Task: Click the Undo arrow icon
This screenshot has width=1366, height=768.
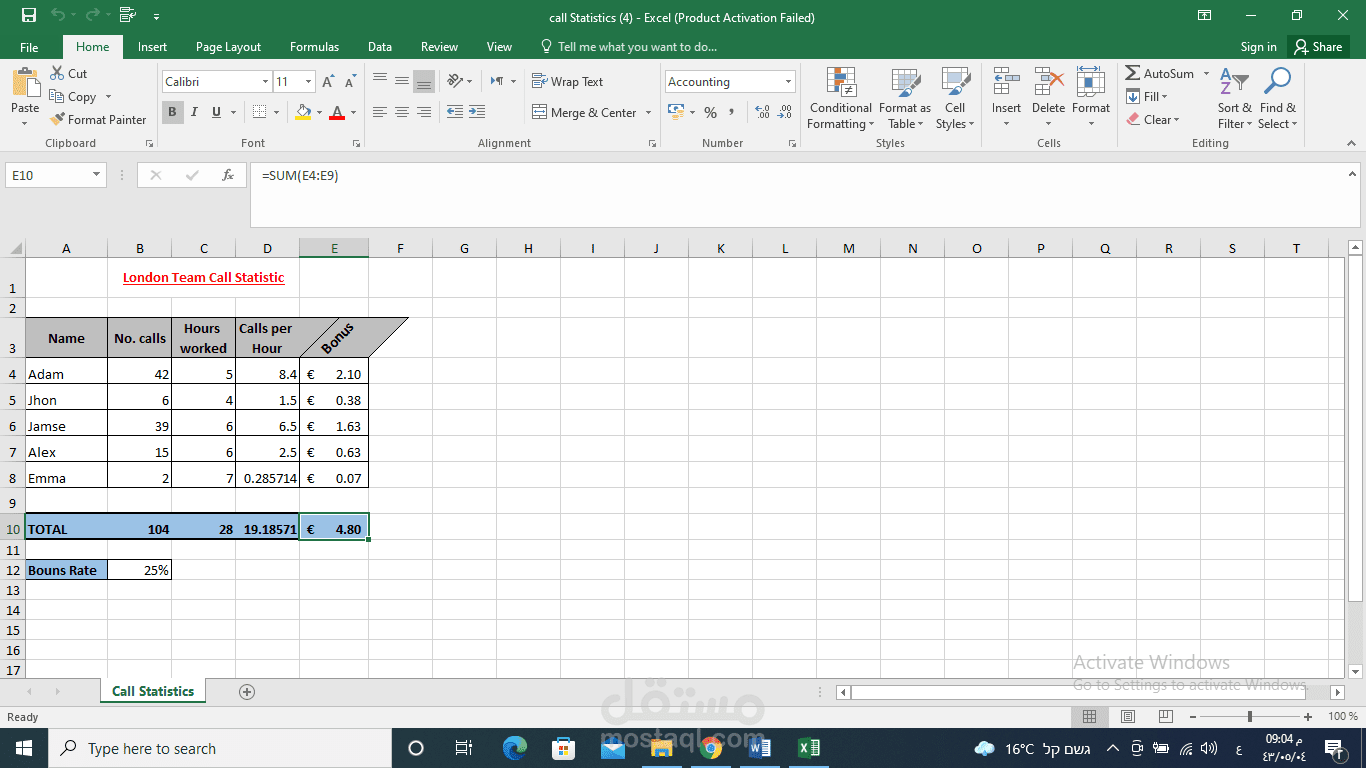Action: click(x=58, y=16)
